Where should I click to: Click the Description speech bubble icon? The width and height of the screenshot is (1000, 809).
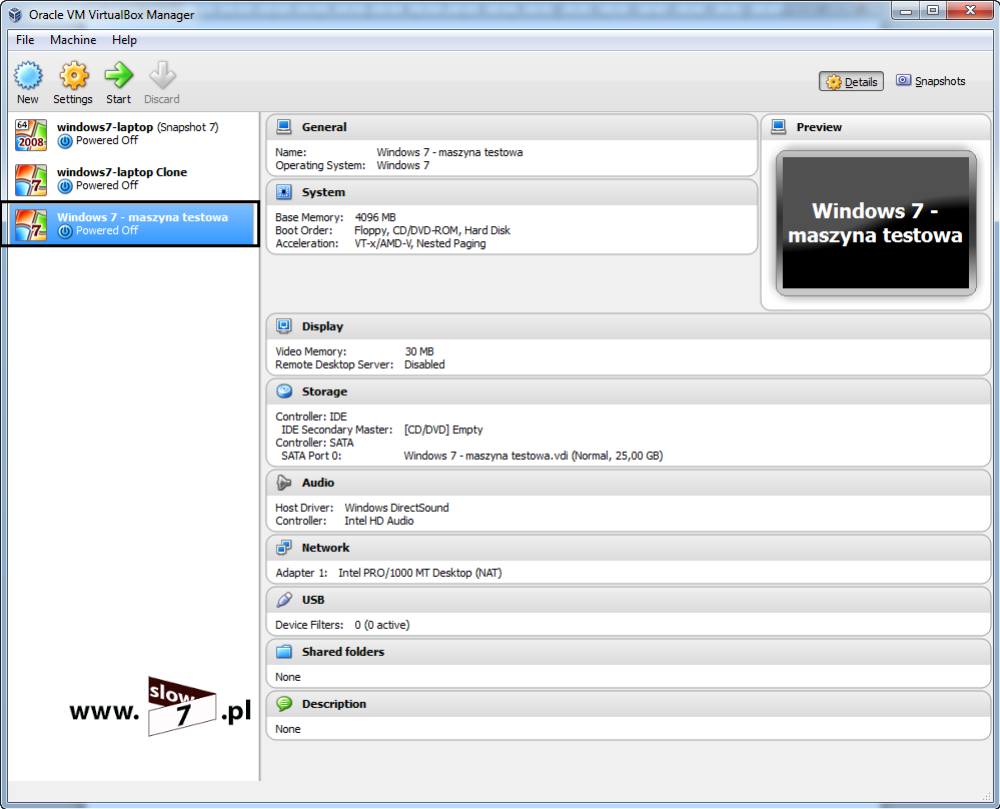[284, 704]
